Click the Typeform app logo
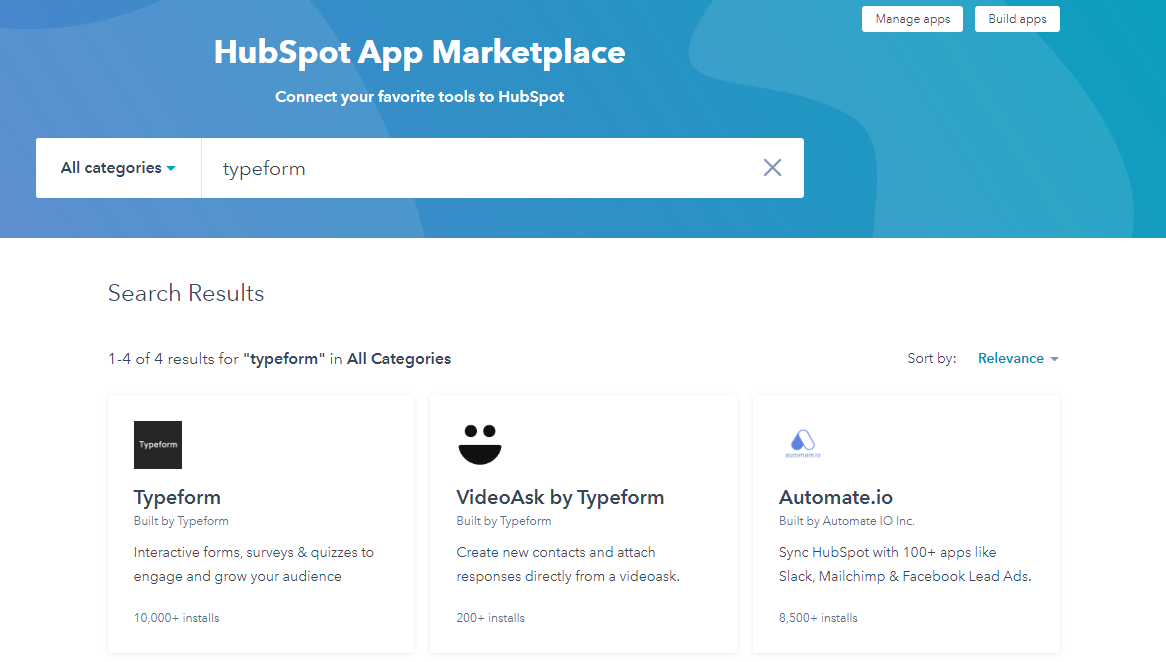 coord(158,445)
